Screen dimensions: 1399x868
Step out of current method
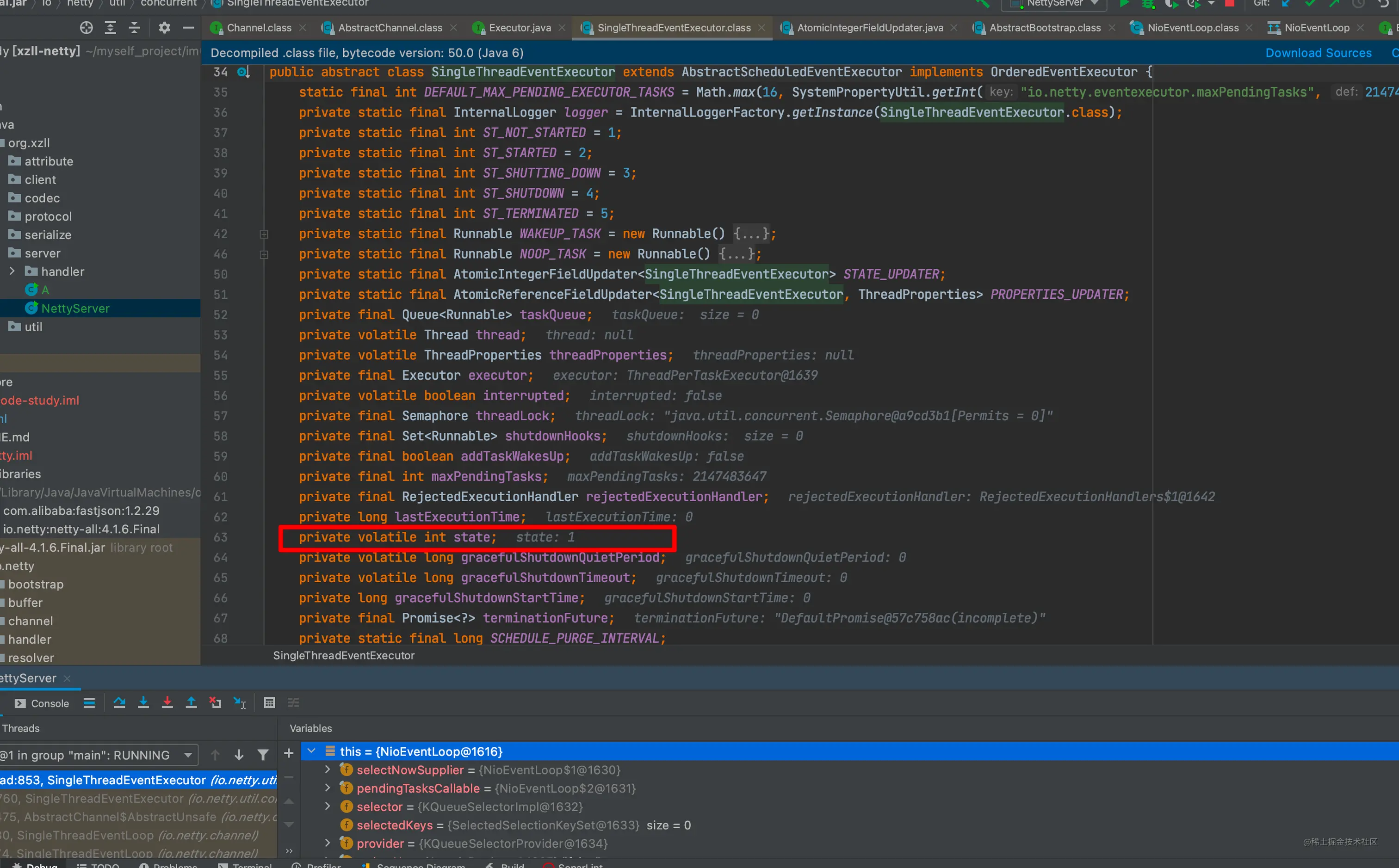pos(191,702)
